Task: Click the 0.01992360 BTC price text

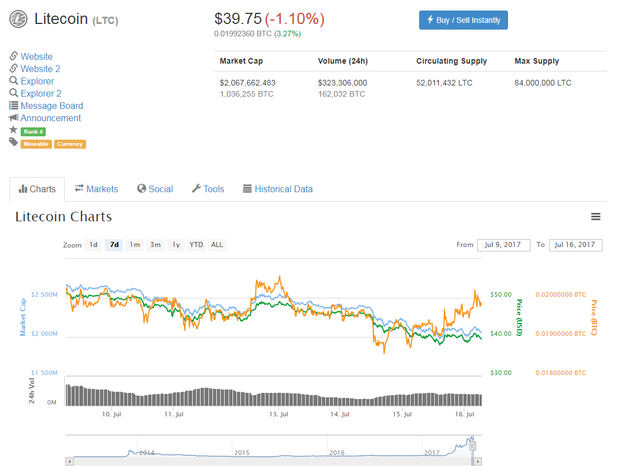Action: [x=243, y=33]
